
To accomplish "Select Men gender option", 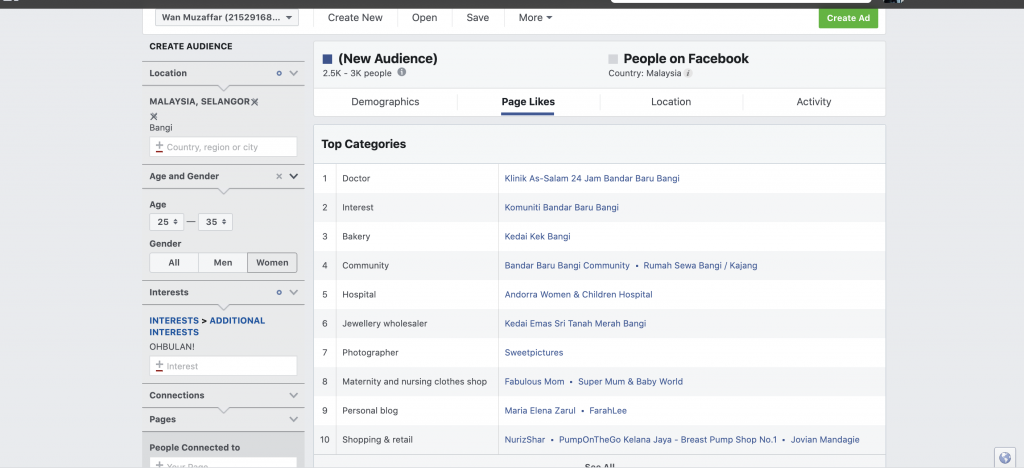I will tap(223, 262).
